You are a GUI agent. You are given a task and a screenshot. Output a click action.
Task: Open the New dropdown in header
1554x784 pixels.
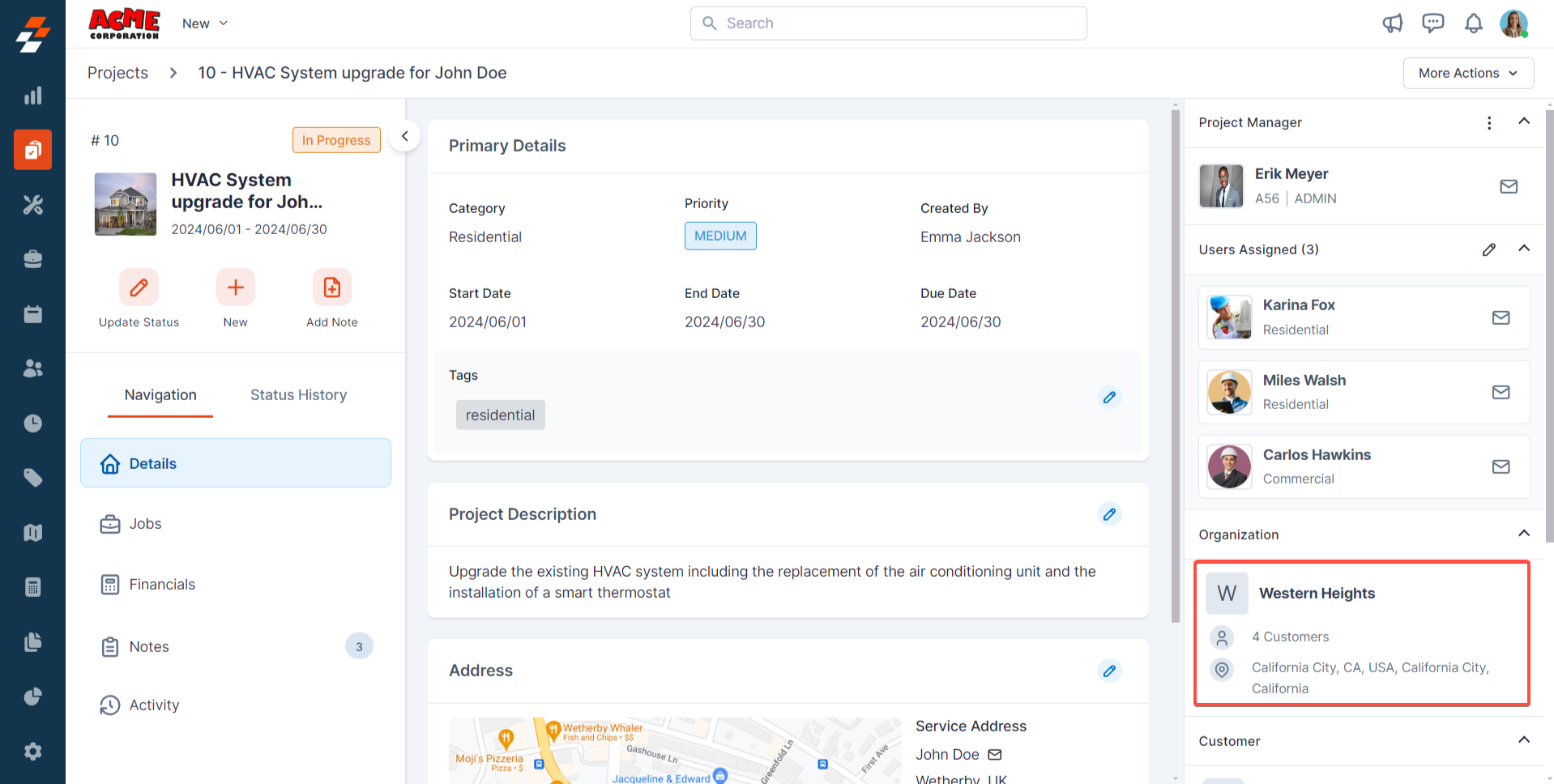(205, 23)
